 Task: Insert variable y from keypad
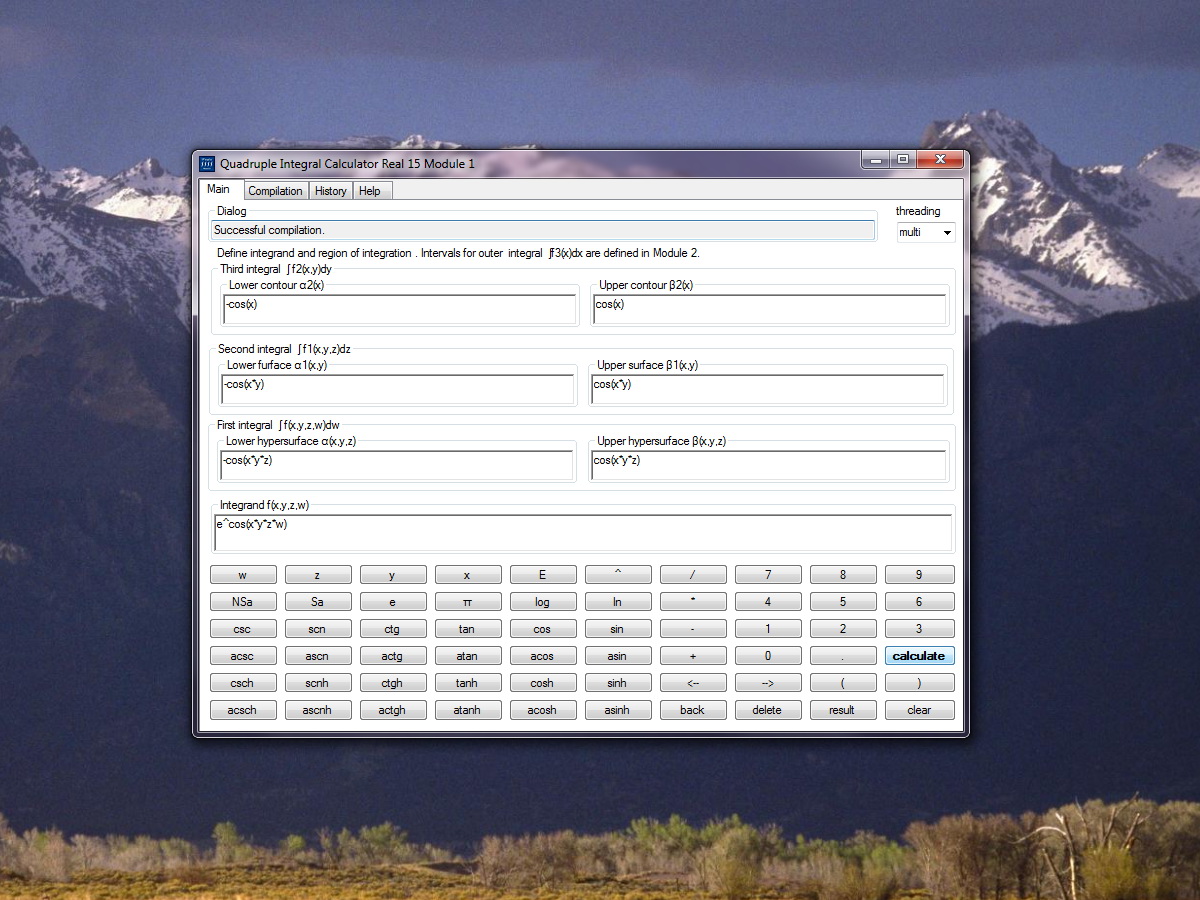point(393,575)
